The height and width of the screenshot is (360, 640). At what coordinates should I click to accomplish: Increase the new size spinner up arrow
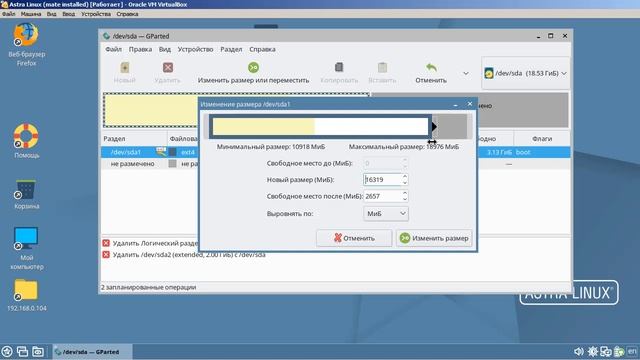404,176
